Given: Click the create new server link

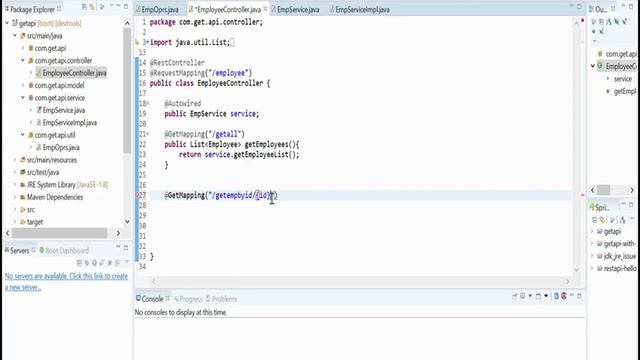Looking at the screenshot, I should click(x=66, y=282).
